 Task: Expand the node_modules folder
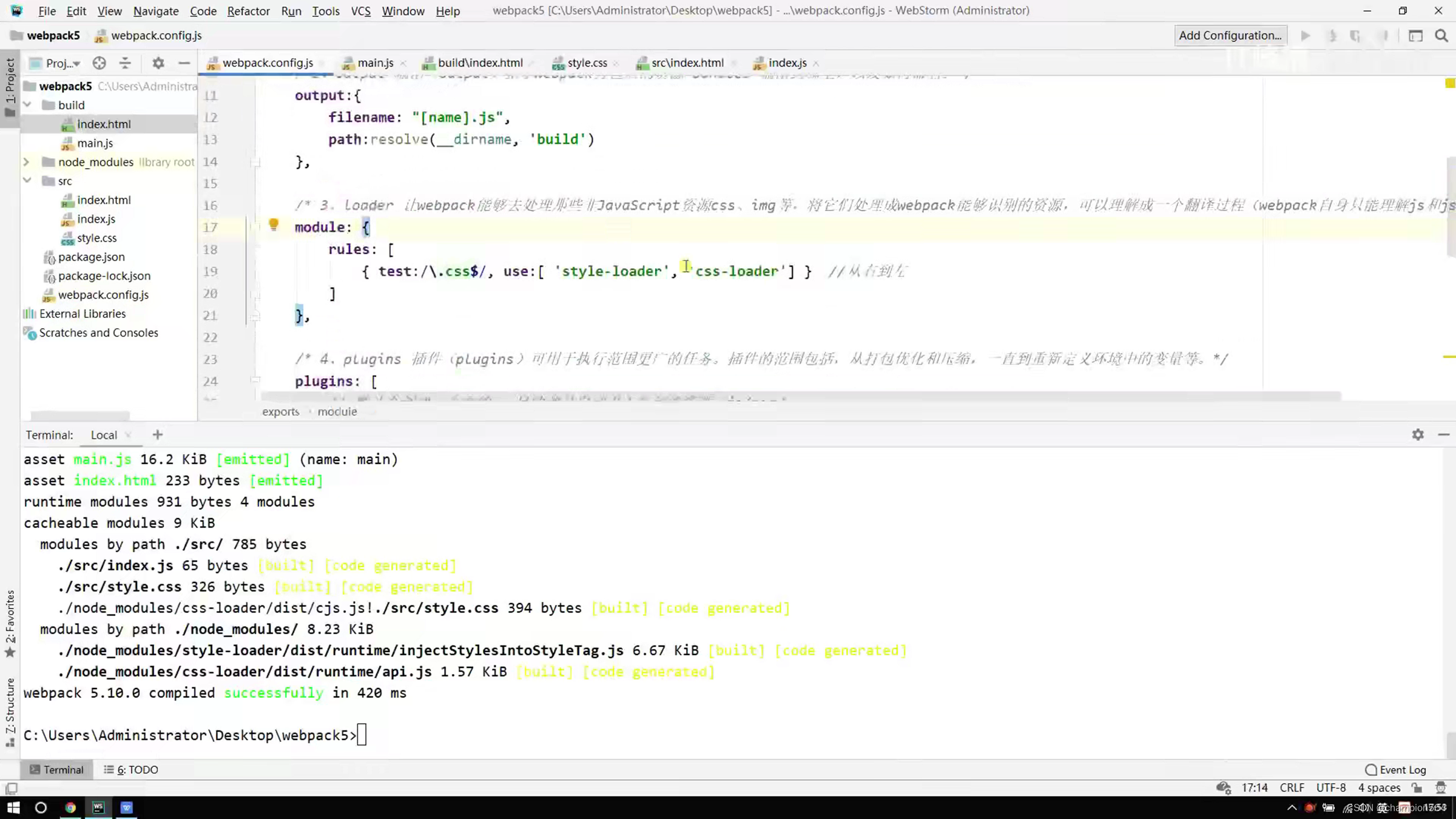pos(27,162)
